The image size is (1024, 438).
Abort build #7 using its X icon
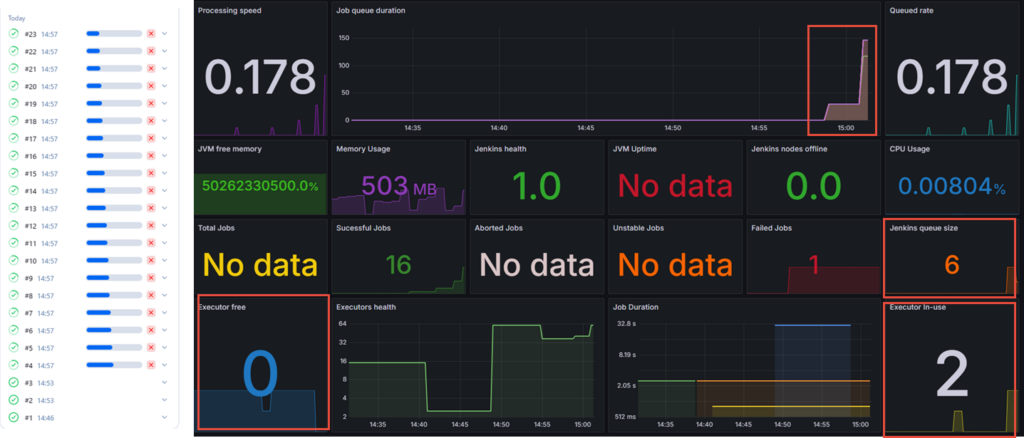[x=151, y=313]
